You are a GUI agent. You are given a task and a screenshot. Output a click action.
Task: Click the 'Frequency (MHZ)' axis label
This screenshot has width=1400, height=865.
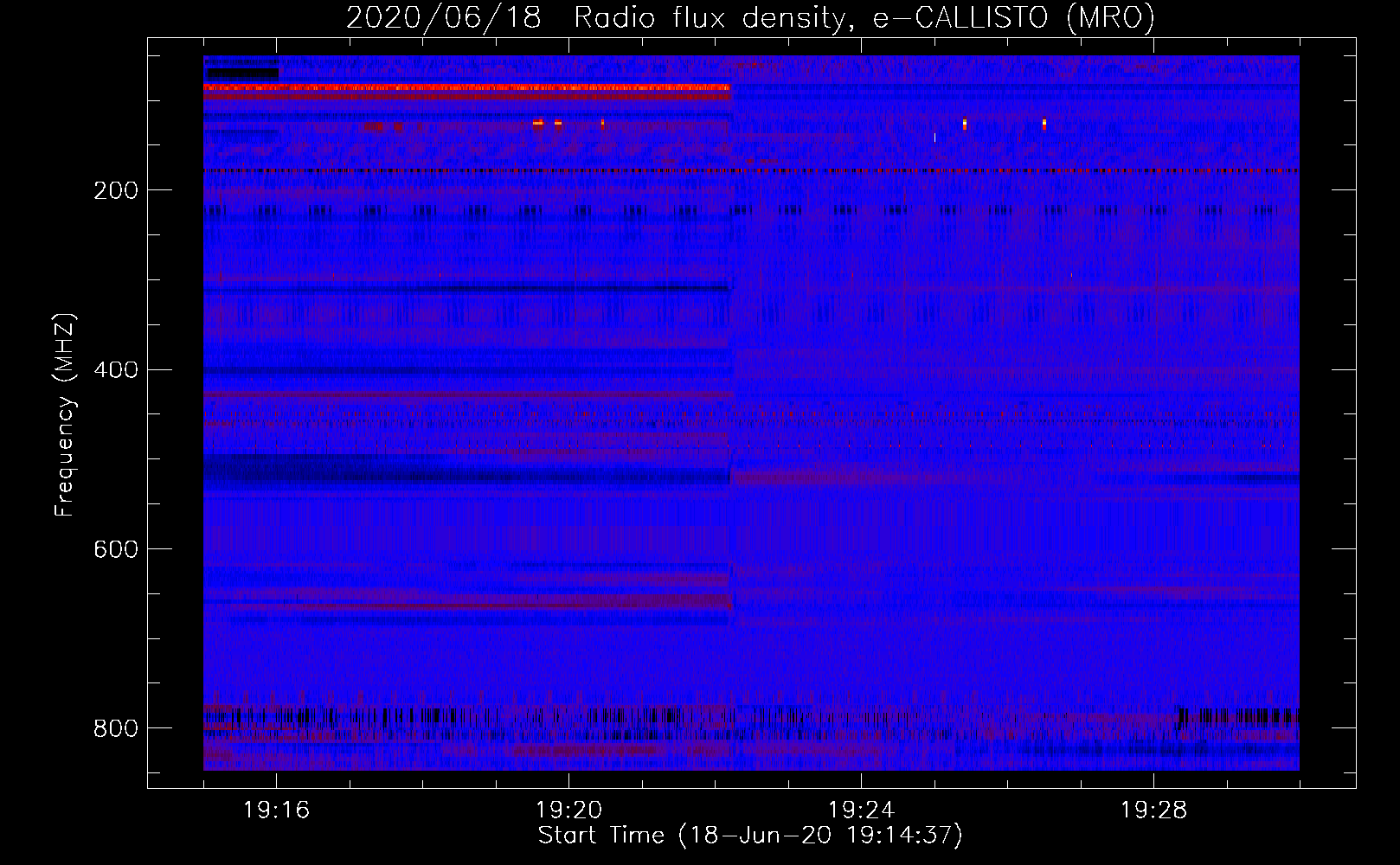pyautogui.click(x=65, y=414)
